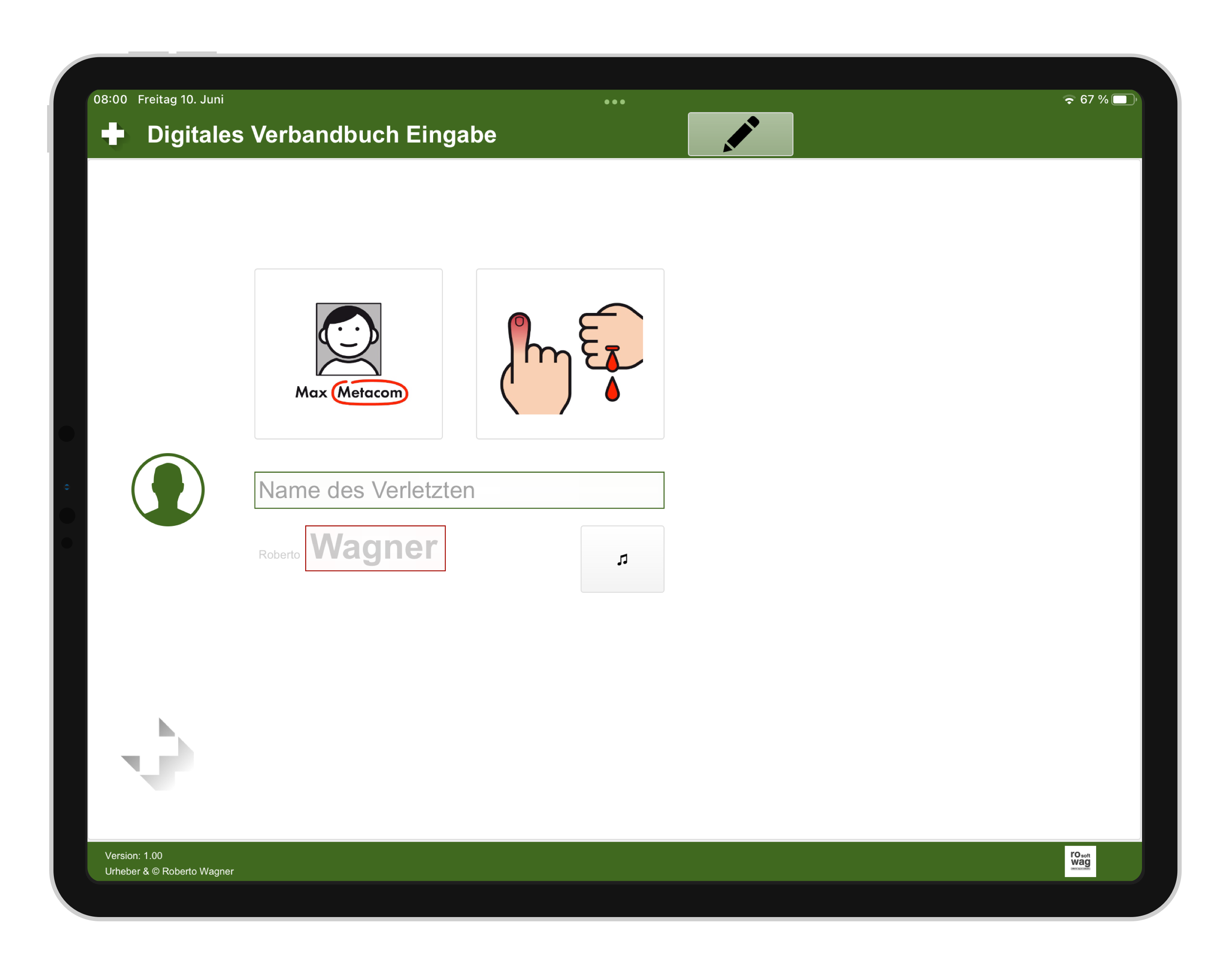Click the highlighted Wagner name suggestion

[375, 548]
